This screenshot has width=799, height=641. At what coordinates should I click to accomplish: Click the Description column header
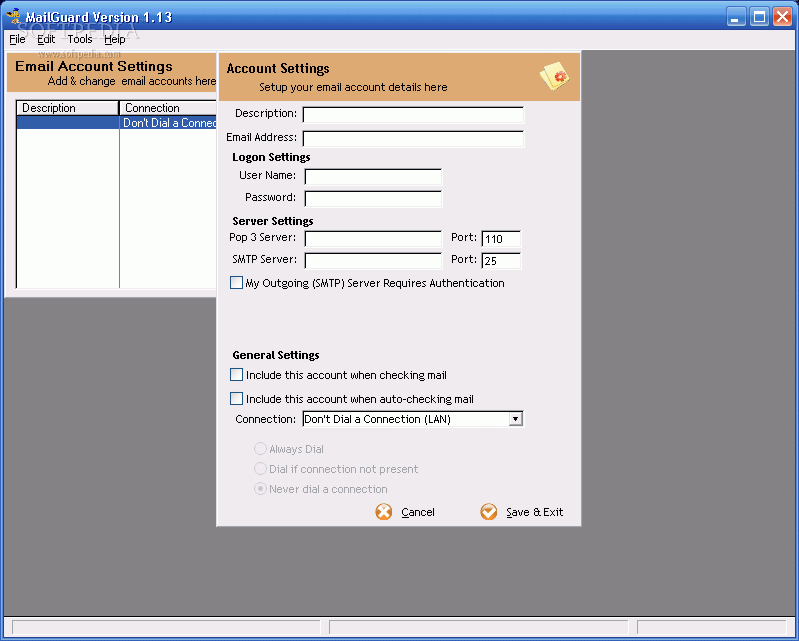(67, 108)
